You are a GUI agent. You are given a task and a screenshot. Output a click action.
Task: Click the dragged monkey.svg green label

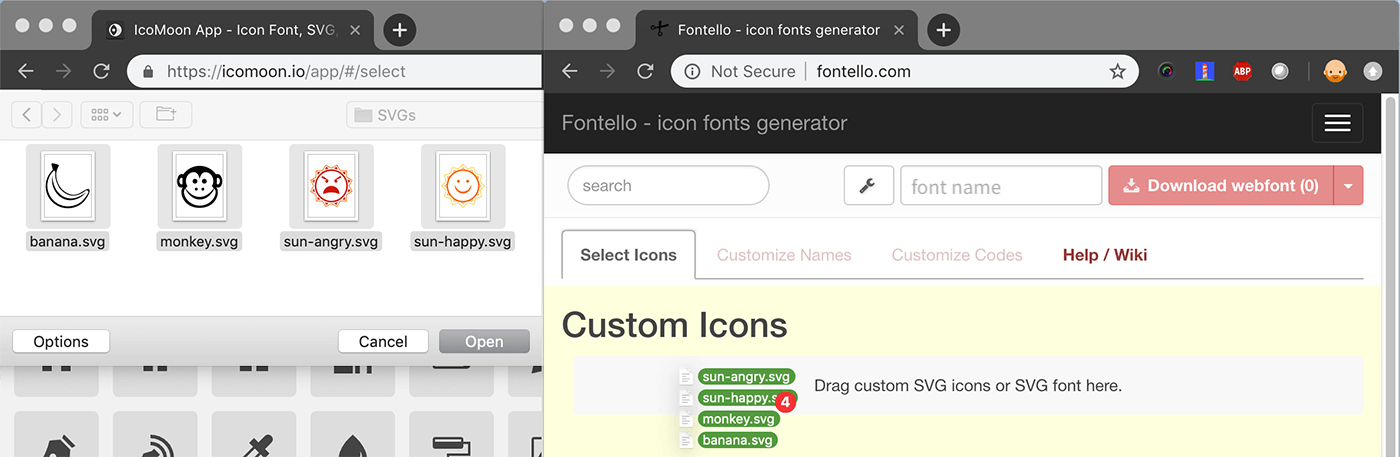(738, 419)
